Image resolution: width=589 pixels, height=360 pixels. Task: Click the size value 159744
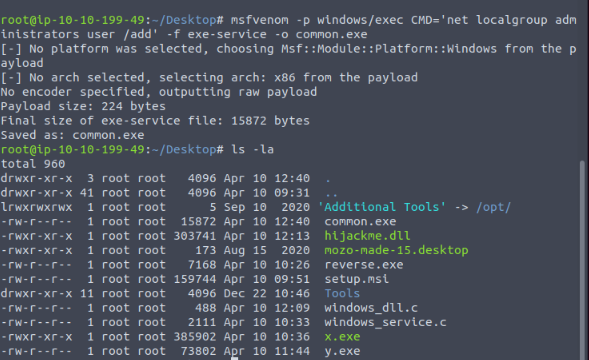(195, 279)
